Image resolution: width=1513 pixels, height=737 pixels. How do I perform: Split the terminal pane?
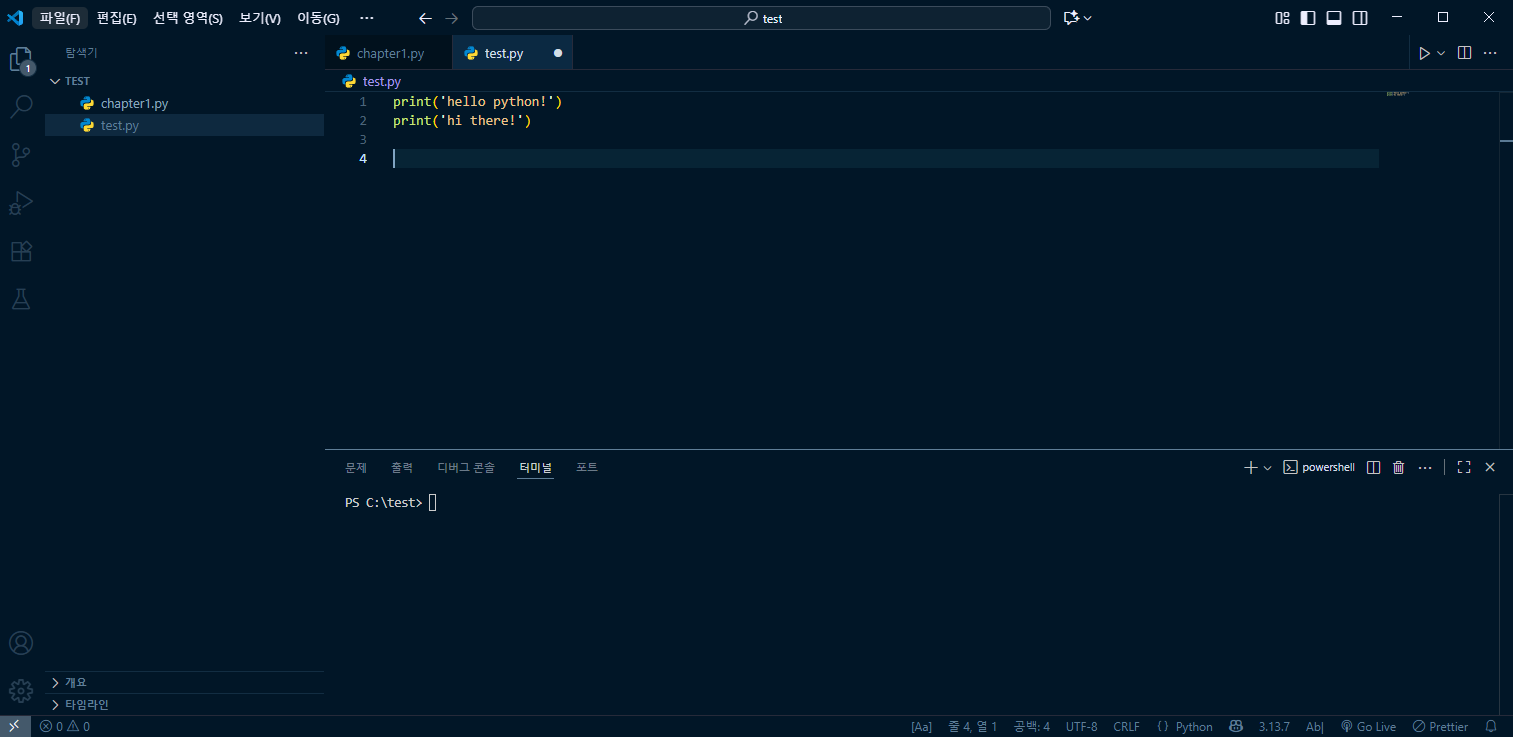tap(1374, 467)
